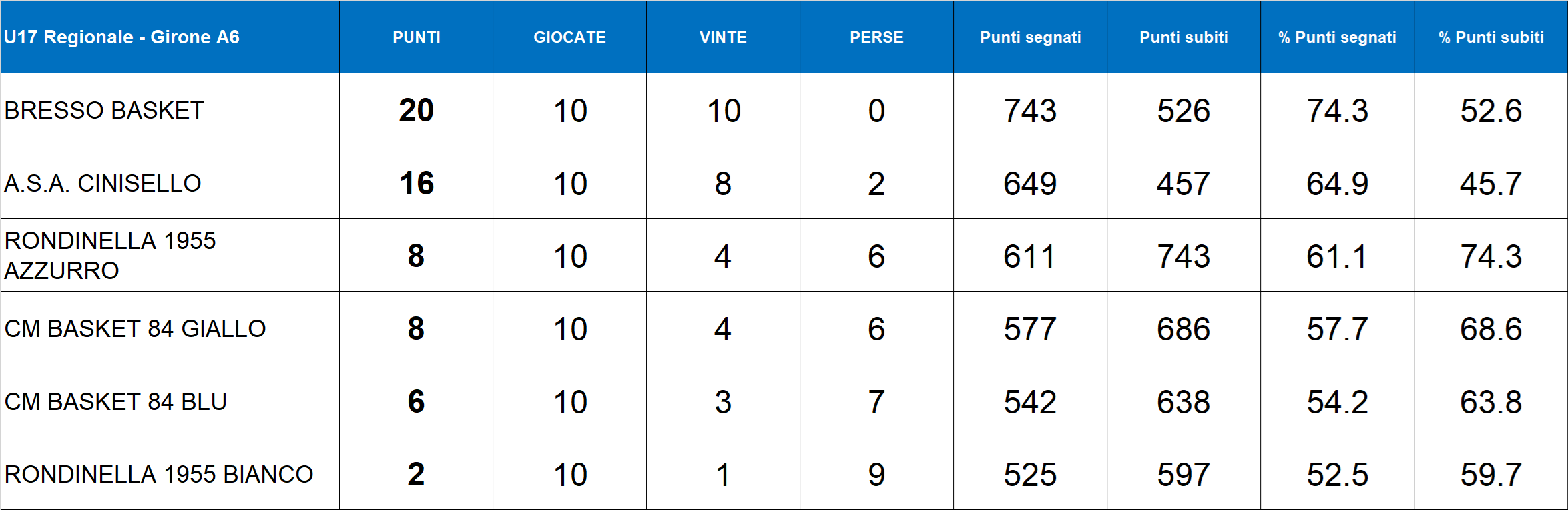The height and width of the screenshot is (510, 1568).
Task: Select the CM BASKET 84 GIALLO row label
Action: 135,328
